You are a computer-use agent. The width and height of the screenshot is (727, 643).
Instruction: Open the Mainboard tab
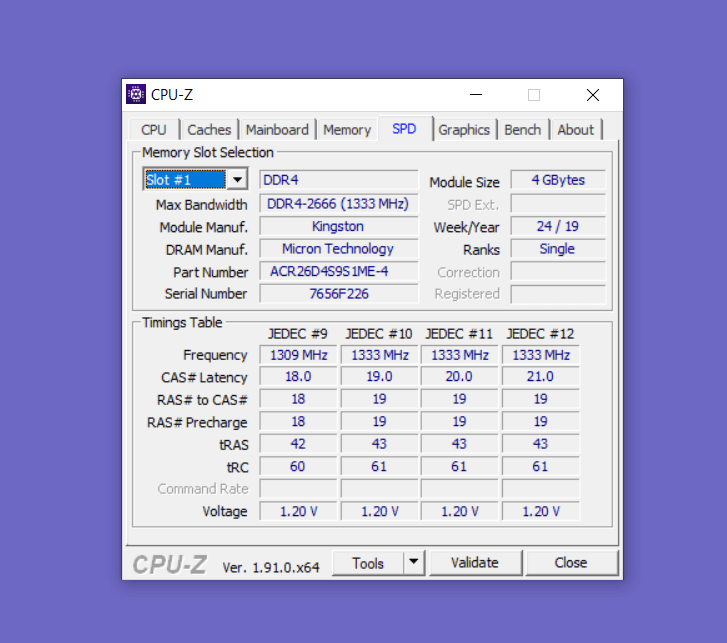pyautogui.click(x=277, y=130)
